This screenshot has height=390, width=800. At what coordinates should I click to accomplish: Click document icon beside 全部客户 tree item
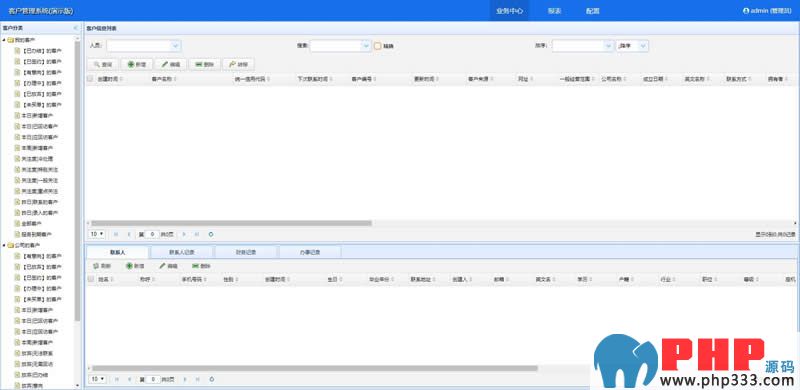pos(17,224)
